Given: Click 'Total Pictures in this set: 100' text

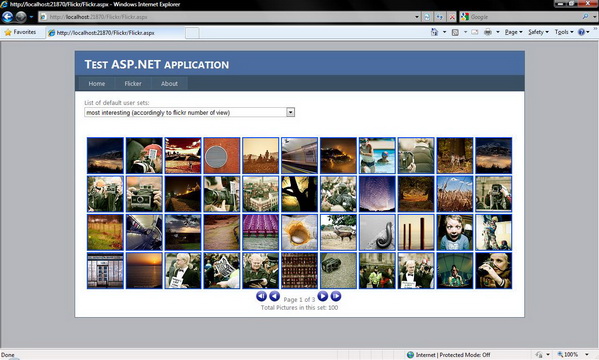Looking at the screenshot, I should (299, 307).
